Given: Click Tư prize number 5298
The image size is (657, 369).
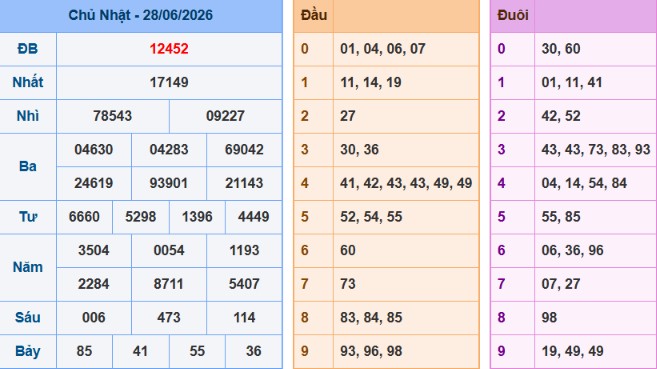Looking at the screenshot, I should point(140,217).
